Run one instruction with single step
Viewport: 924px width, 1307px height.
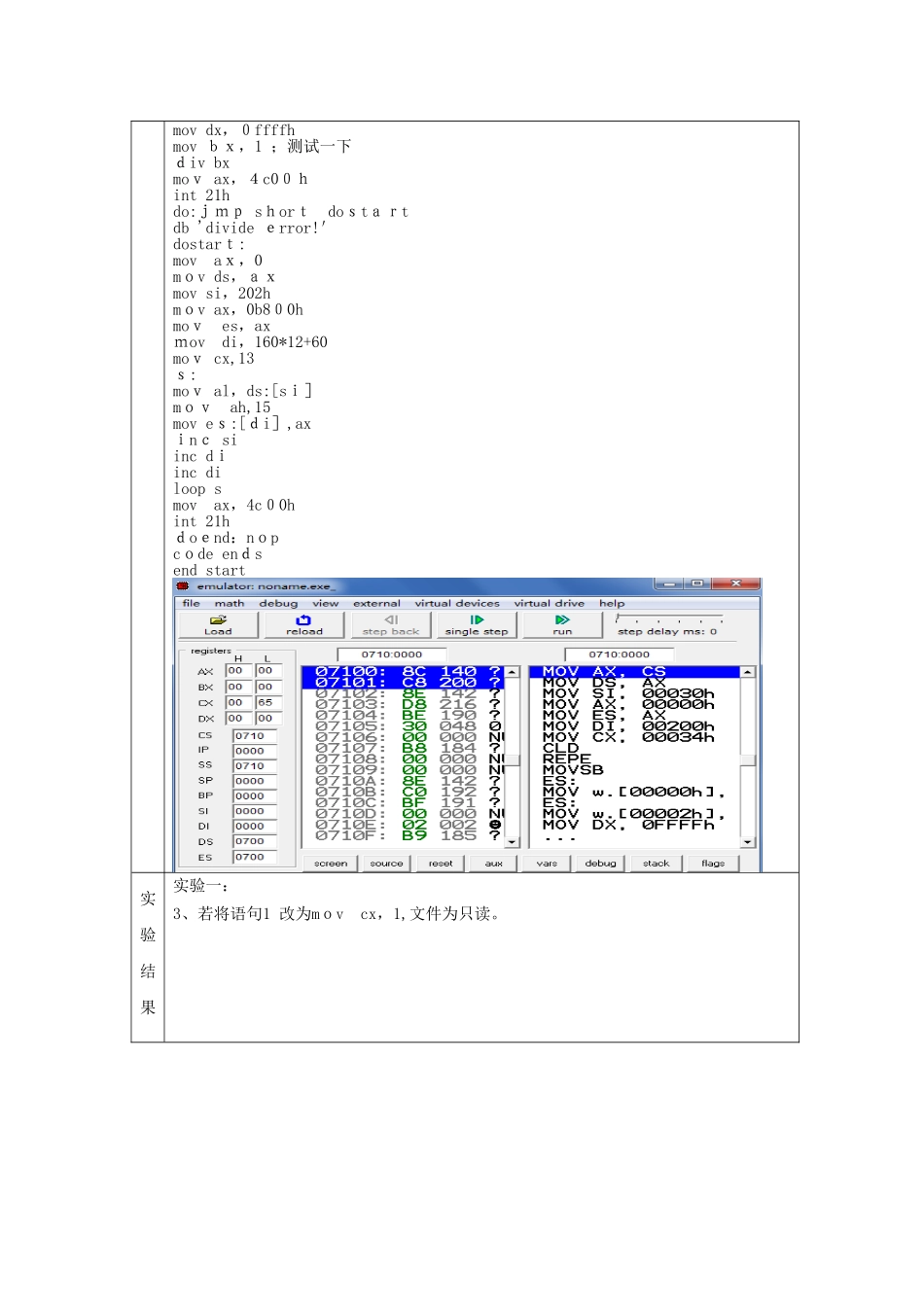pos(477,624)
